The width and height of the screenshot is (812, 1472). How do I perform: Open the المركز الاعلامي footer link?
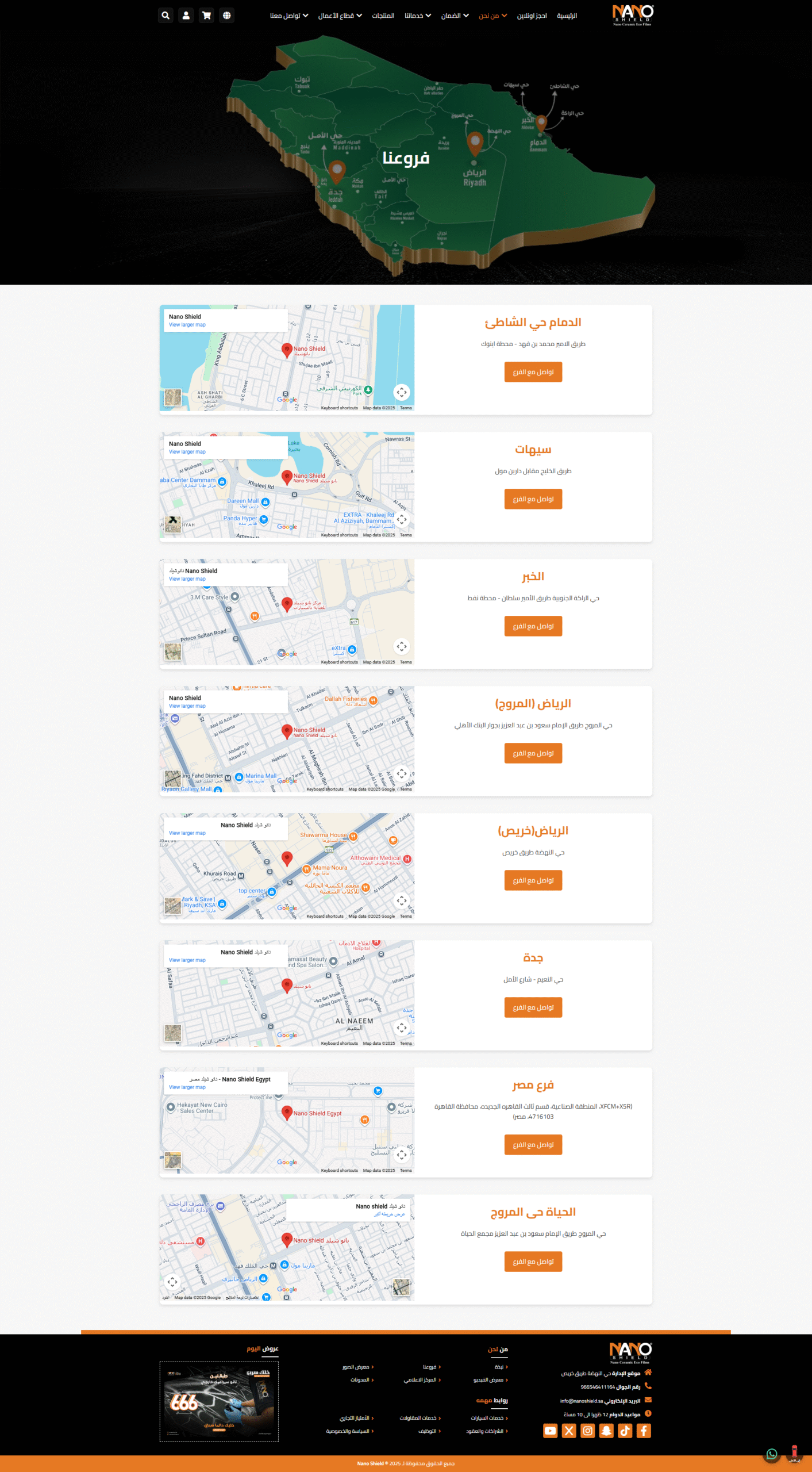(x=422, y=1379)
